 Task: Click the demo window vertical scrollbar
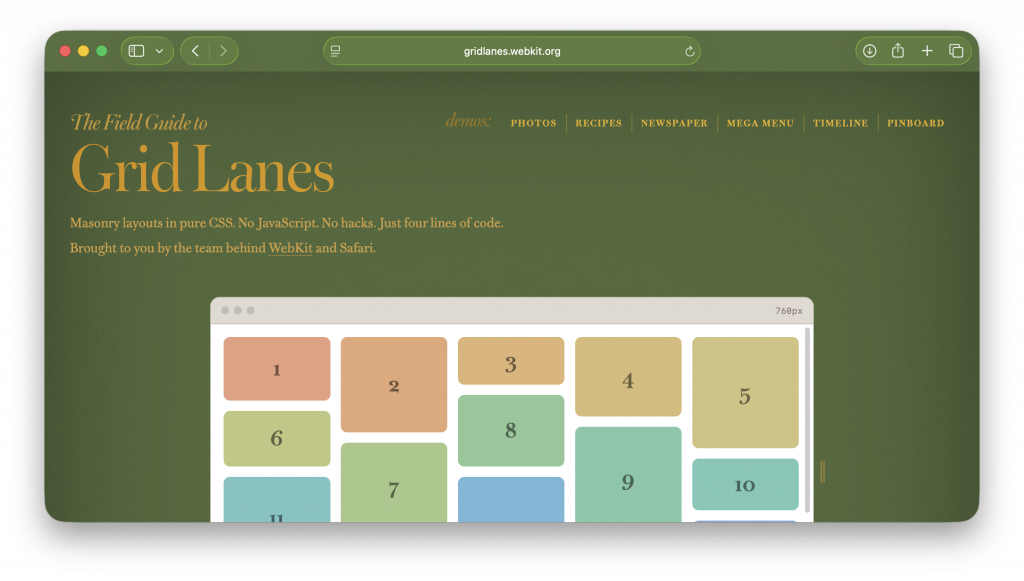click(808, 420)
